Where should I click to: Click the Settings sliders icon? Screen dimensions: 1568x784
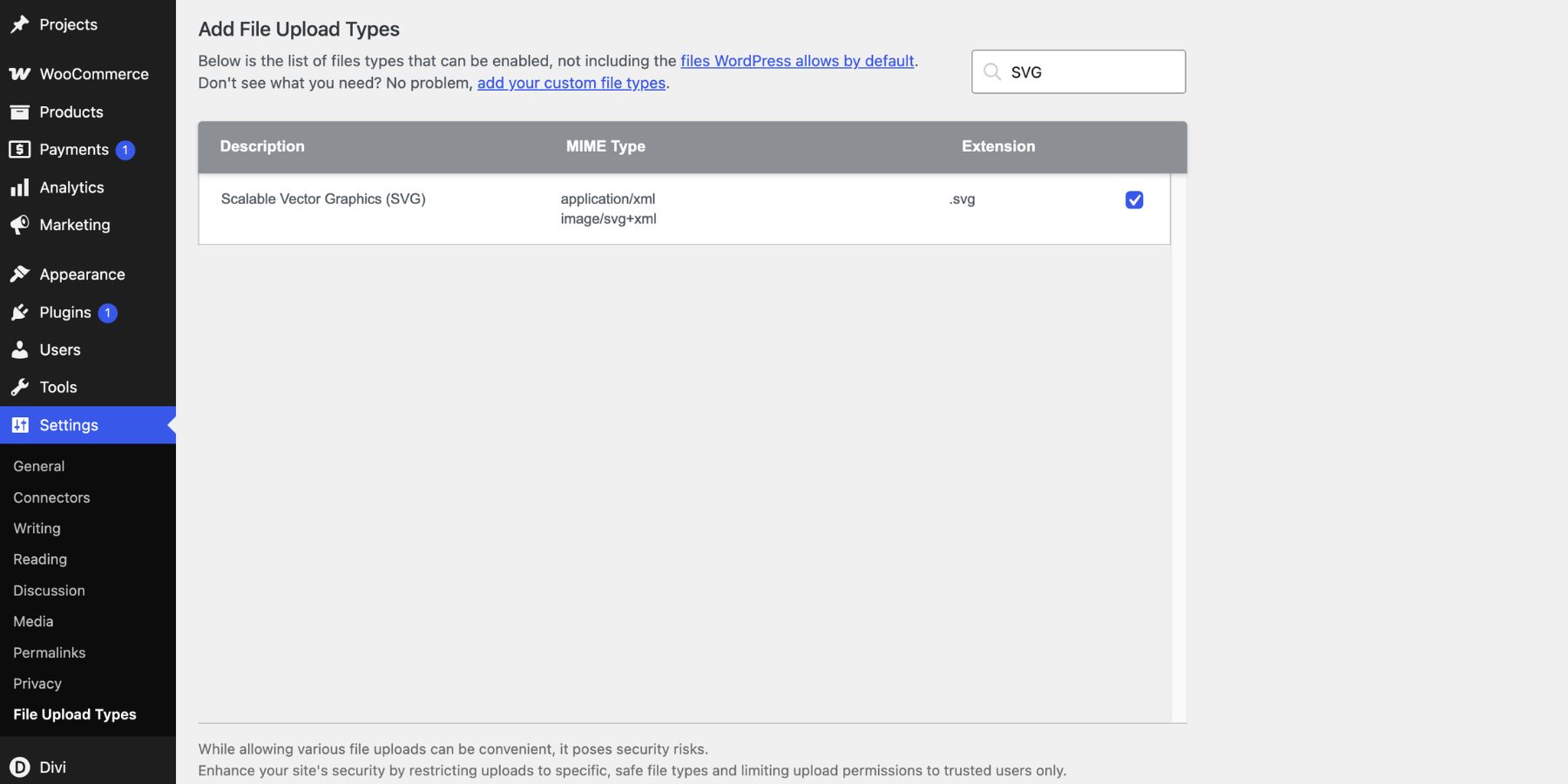click(19, 425)
